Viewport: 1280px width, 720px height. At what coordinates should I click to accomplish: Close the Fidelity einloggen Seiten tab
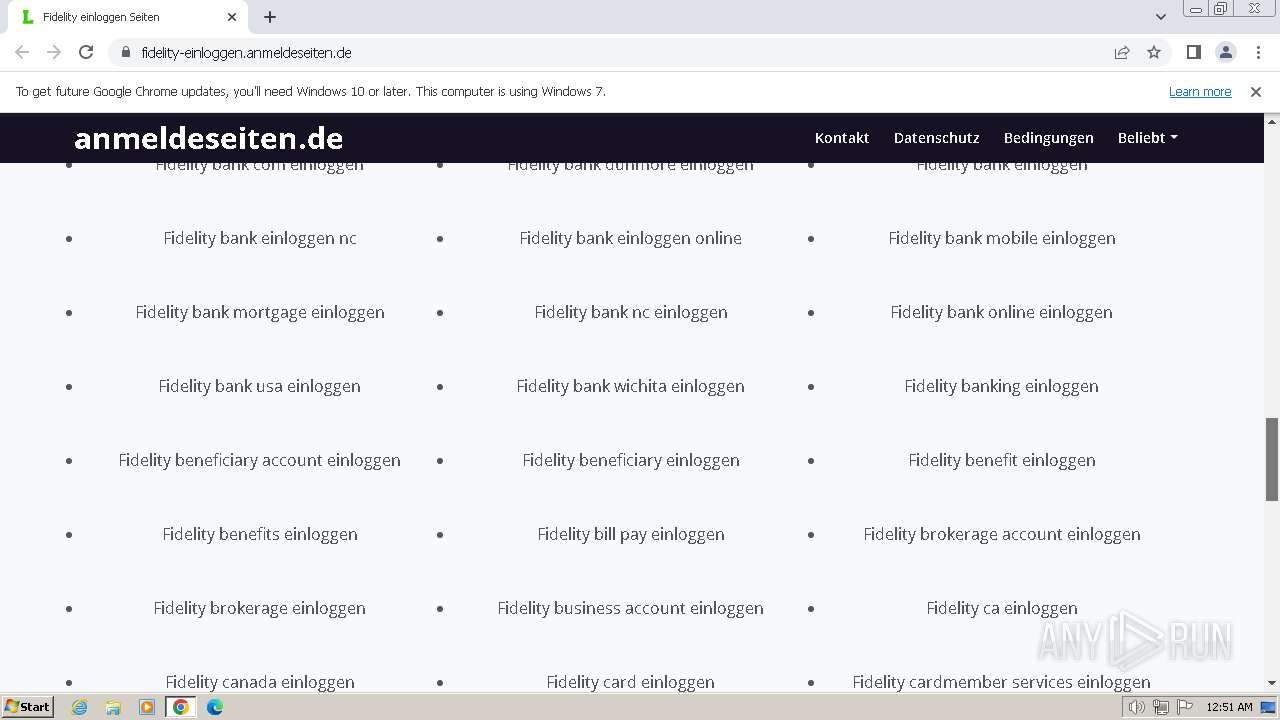tap(232, 17)
